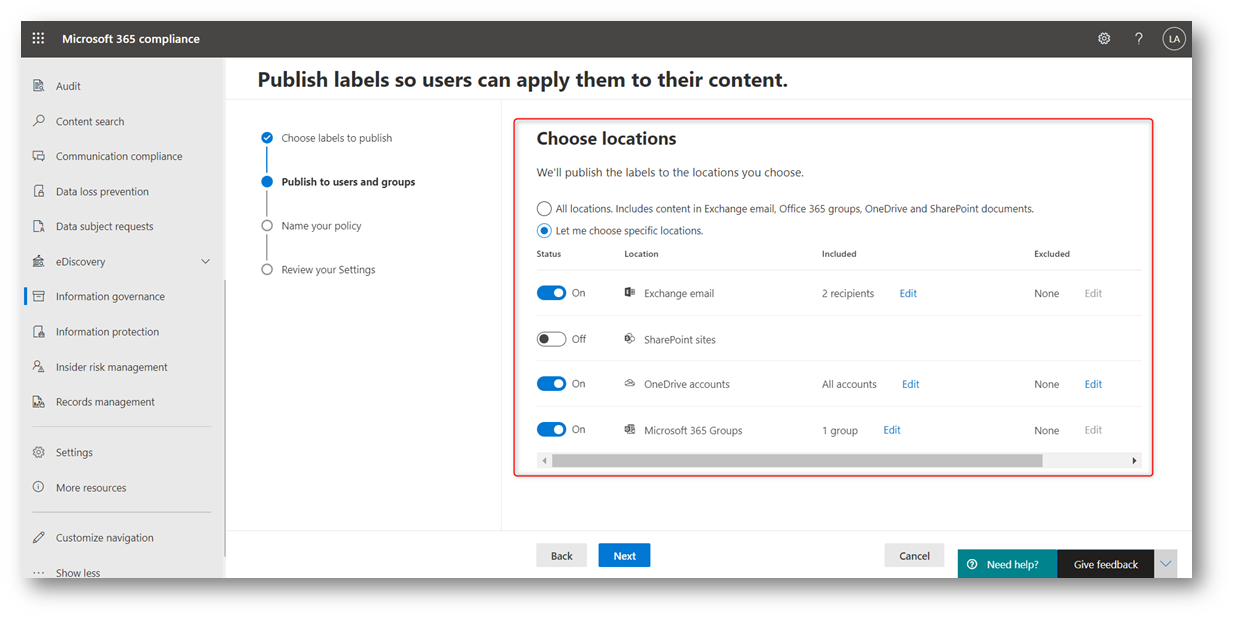1234x620 pixels.
Task: Click the Give feedback button
Action: coord(1106,564)
